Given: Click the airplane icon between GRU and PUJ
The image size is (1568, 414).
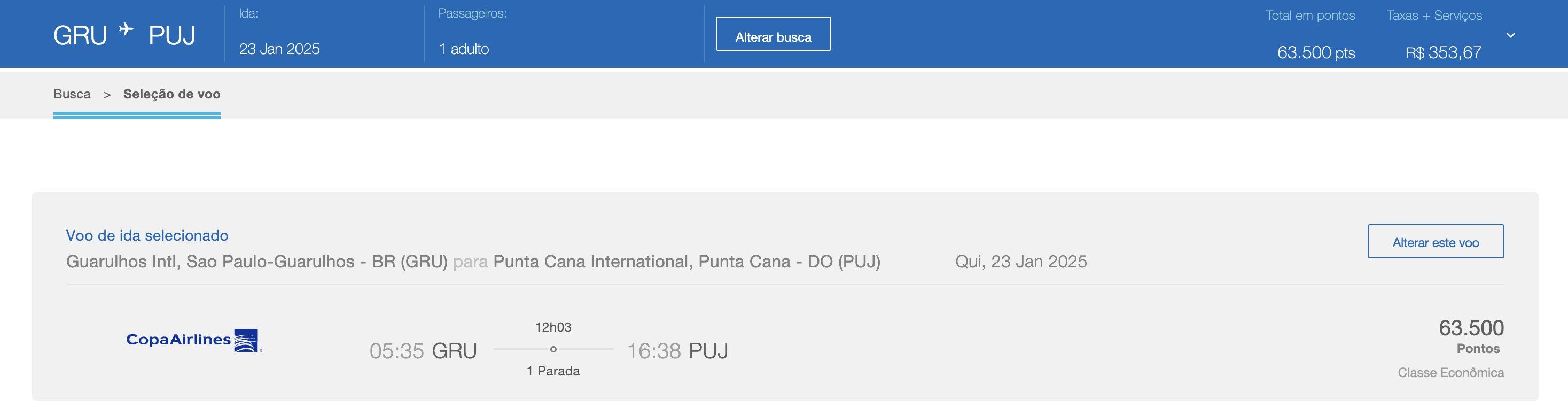Looking at the screenshot, I should click(126, 29).
